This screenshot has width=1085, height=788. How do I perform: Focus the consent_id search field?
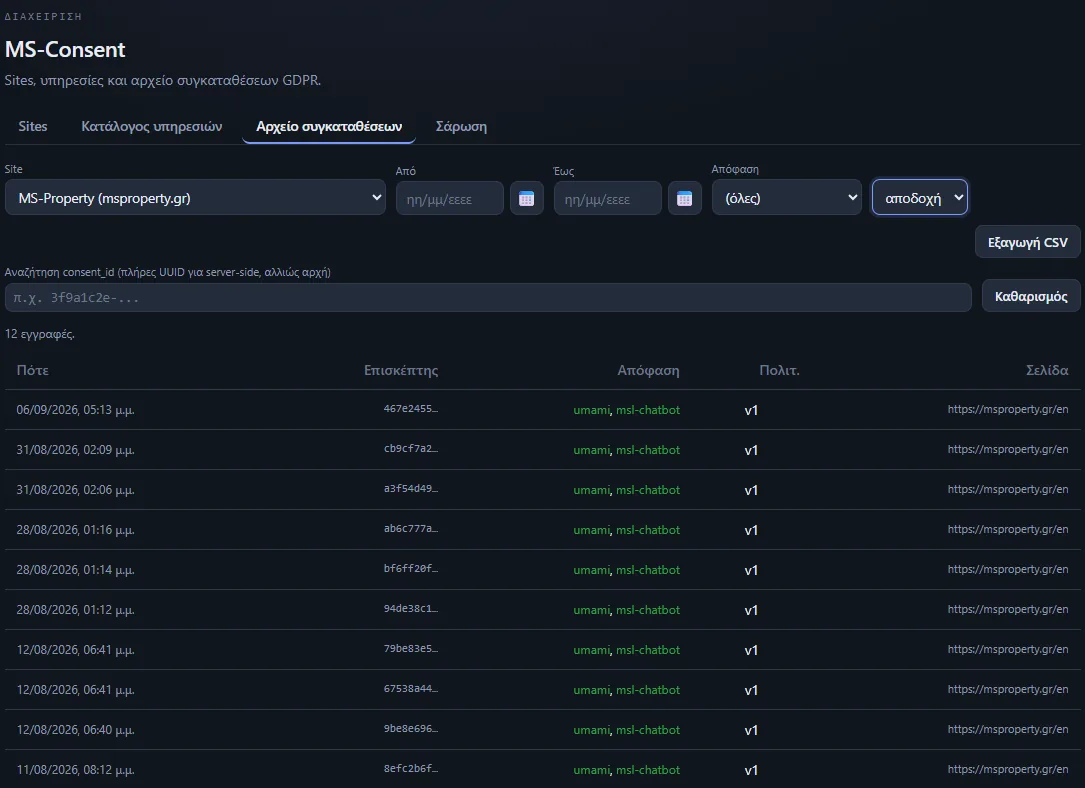point(488,297)
